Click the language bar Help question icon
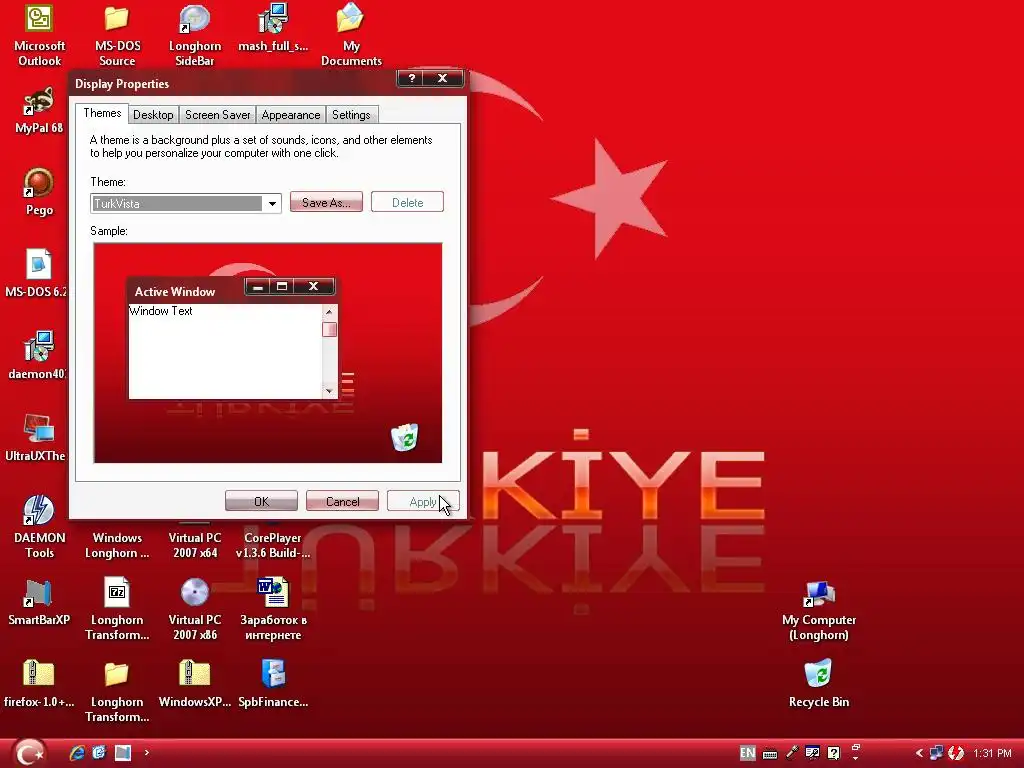 [x=833, y=753]
